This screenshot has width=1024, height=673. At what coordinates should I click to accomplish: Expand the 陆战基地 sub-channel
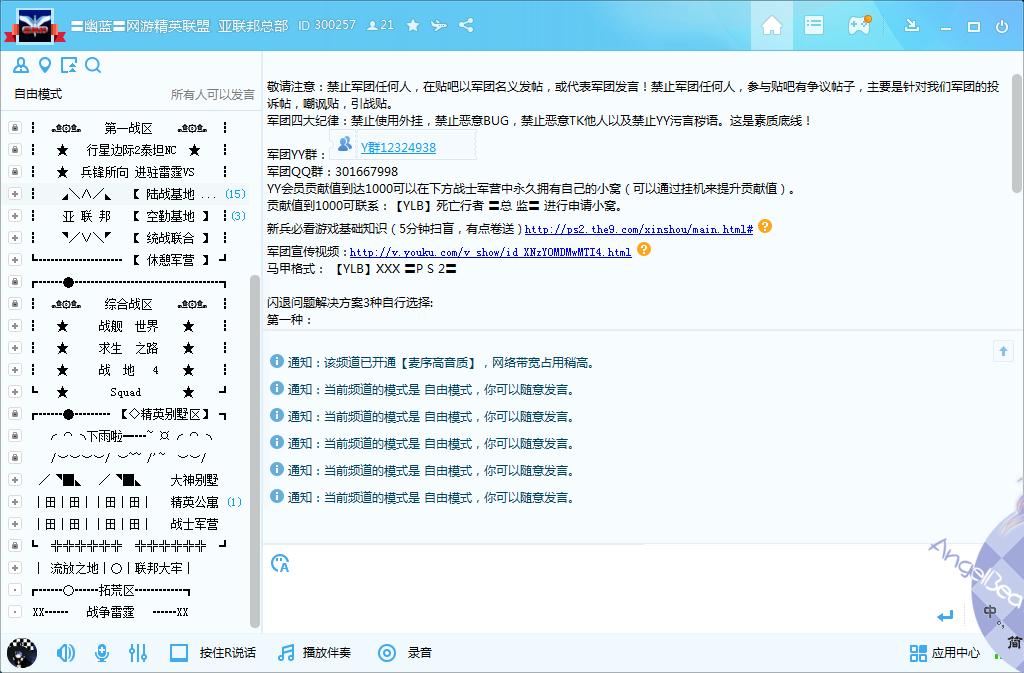[x=14, y=194]
